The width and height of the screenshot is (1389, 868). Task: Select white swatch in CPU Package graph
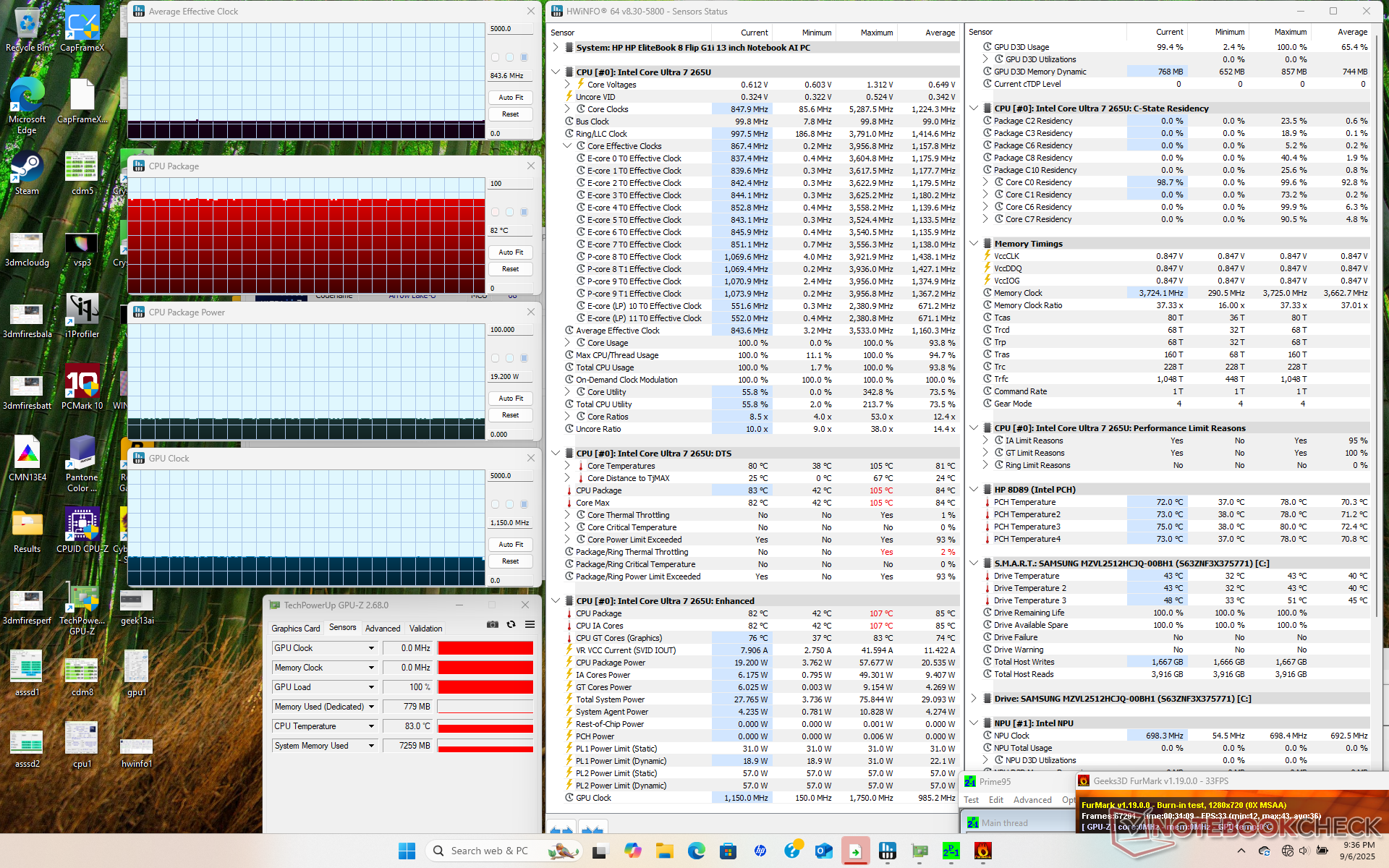(x=496, y=212)
